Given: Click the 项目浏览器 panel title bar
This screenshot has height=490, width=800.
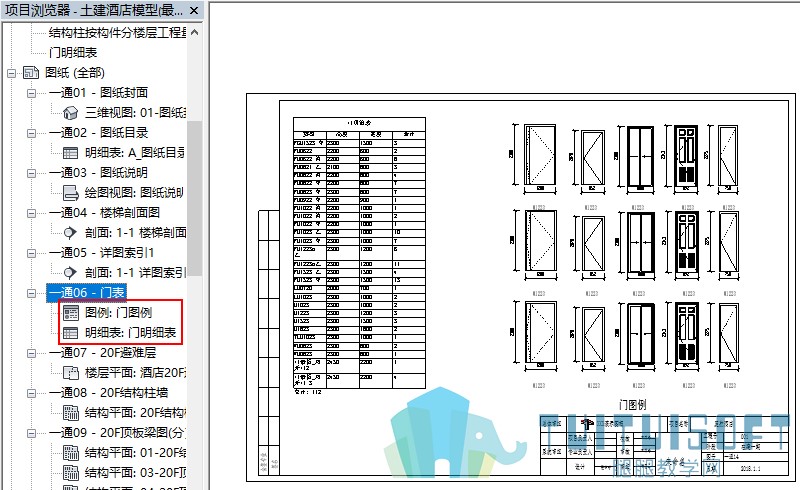Looking at the screenshot, I should [102, 10].
